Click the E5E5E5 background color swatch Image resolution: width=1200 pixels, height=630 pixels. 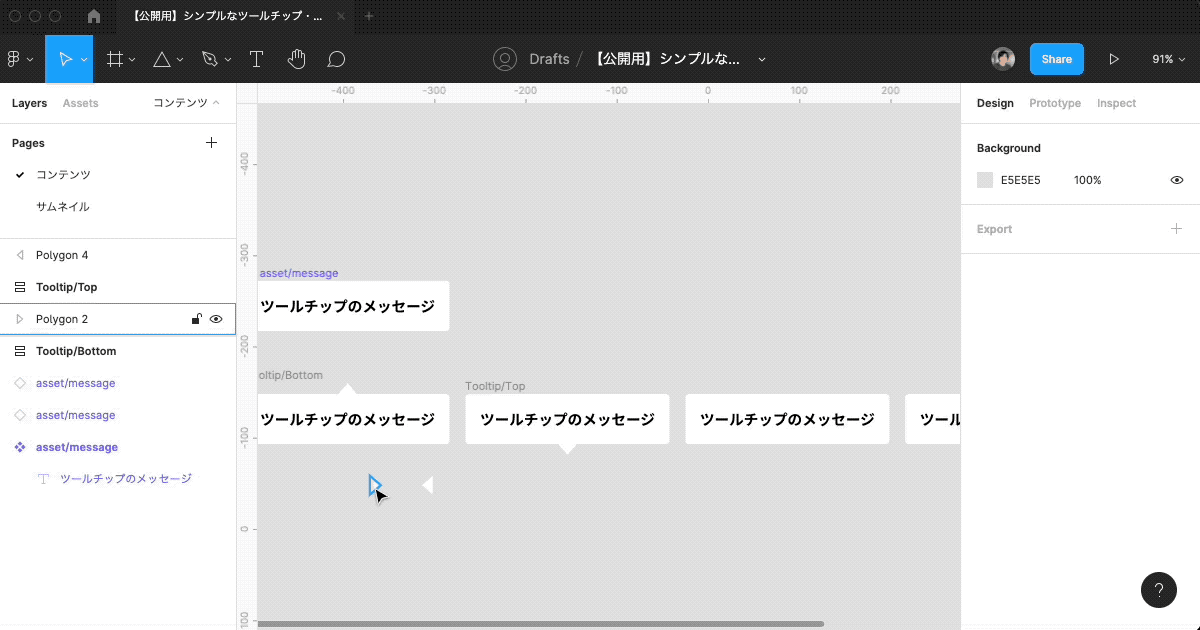[x=985, y=180]
